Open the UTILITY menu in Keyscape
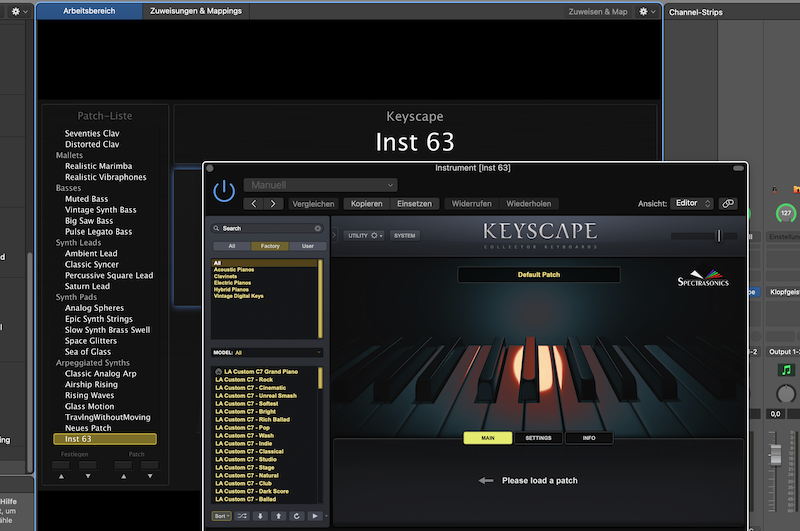The height and width of the screenshot is (531, 800). 365,235
